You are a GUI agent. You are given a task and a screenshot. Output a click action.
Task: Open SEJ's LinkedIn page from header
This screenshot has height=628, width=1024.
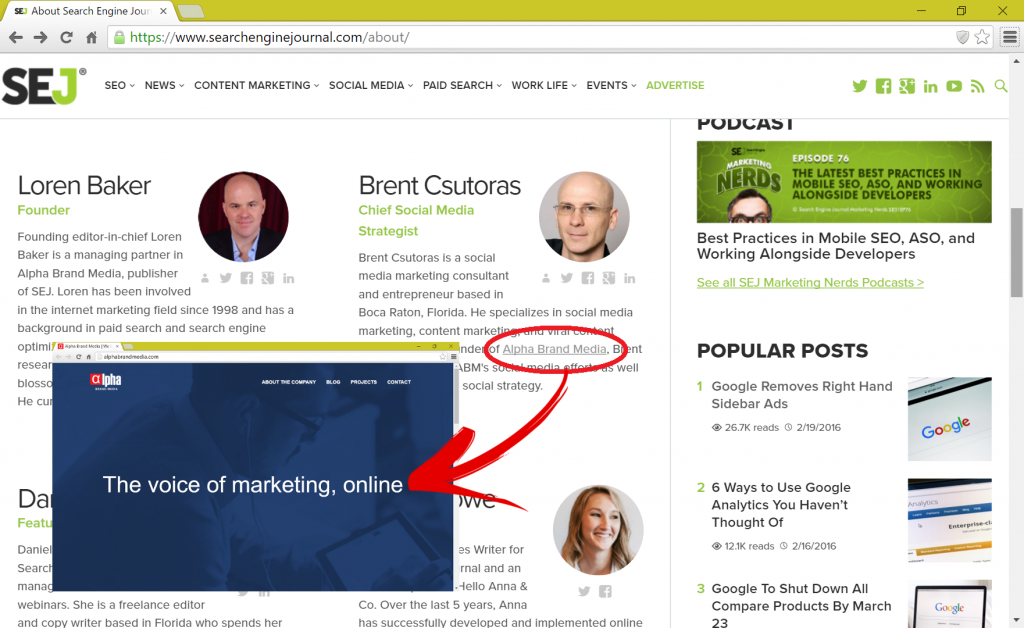(931, 86)
